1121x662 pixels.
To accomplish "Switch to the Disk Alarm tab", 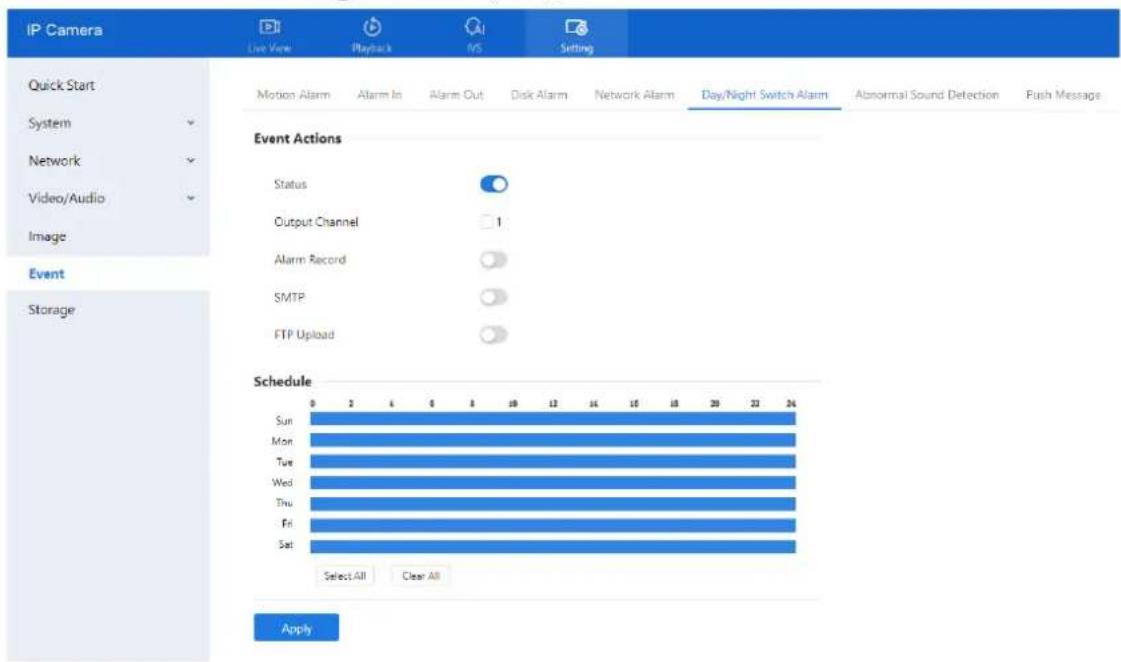I will click(539, 94).
